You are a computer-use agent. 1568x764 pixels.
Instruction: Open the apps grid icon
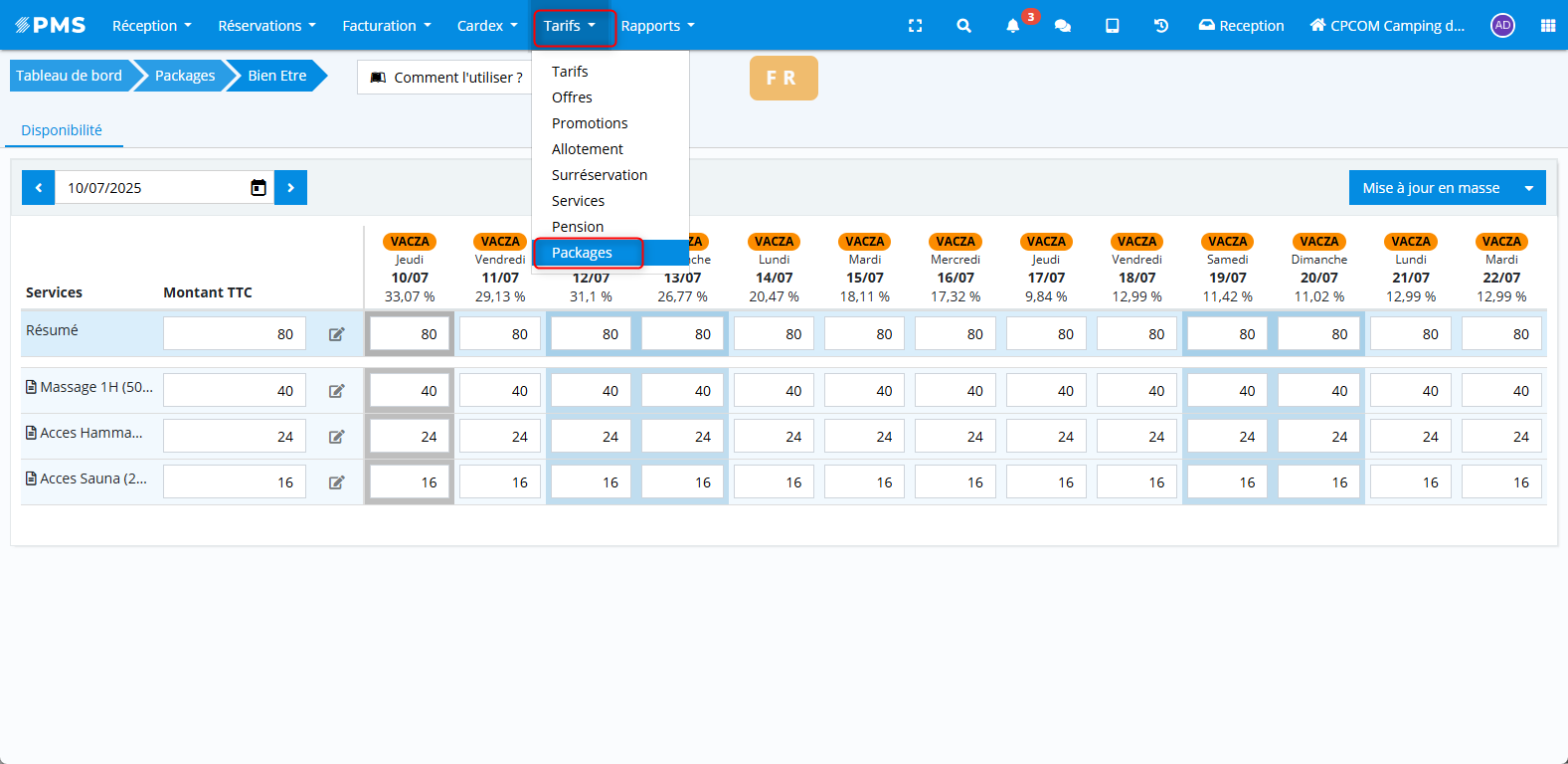(x=1547, y=26)
